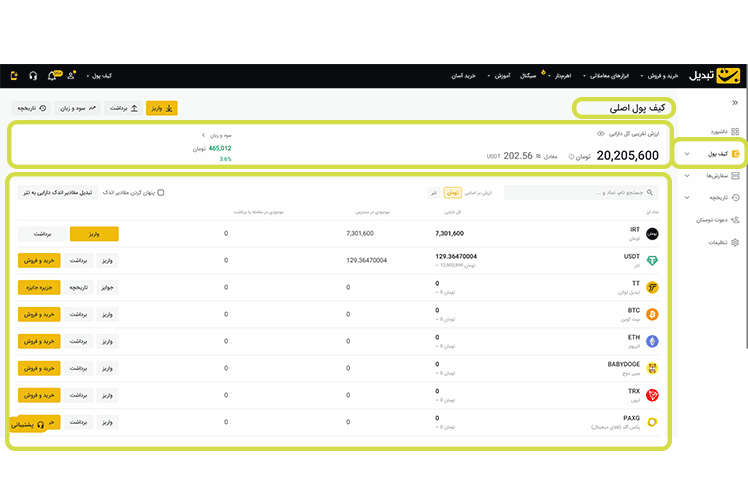Click the logout icon in top bar
The width and height of the screenshot is (748, 500).
pyautogui.click(x=14, y=76)
